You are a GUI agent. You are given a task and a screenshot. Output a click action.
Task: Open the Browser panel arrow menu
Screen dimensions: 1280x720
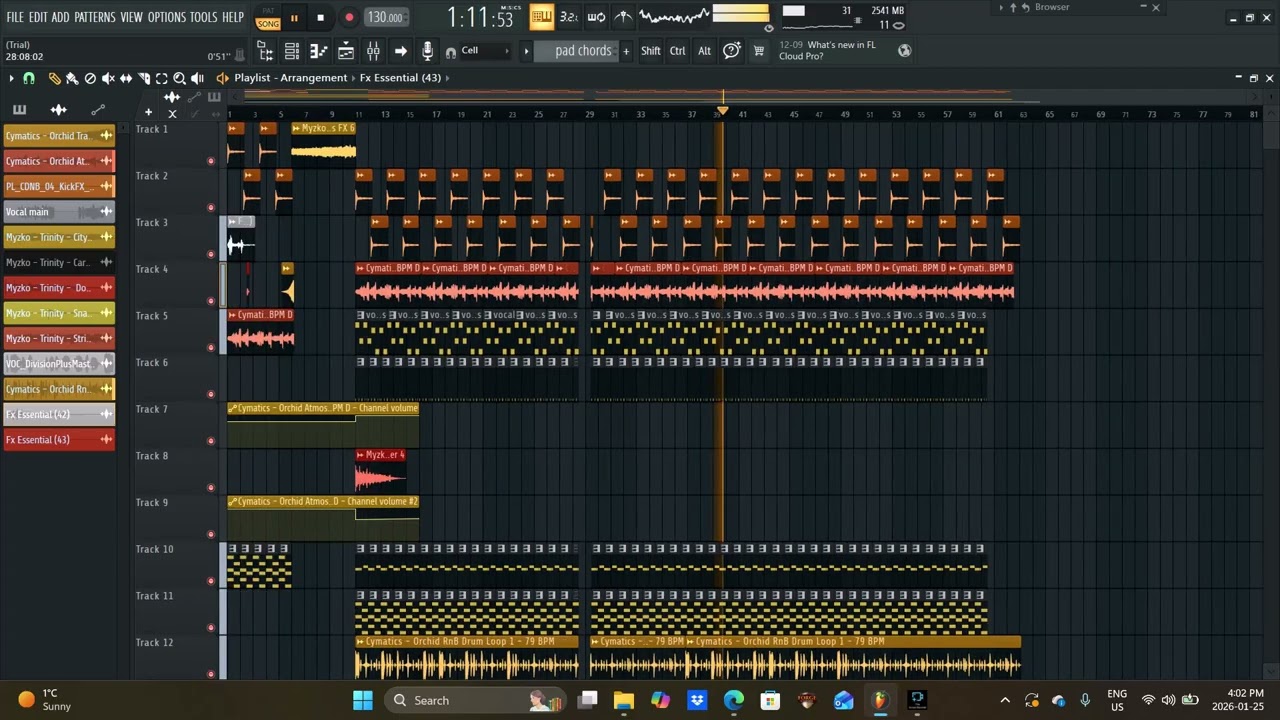point(1001,7)
